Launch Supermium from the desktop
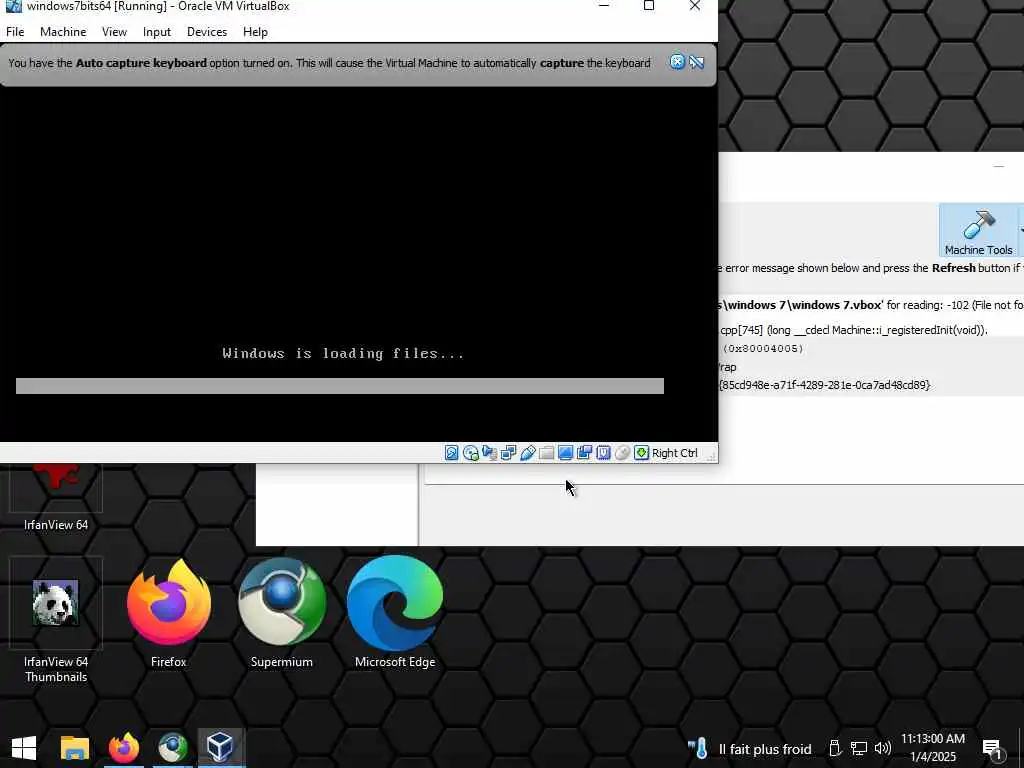This screenshot has height=768, width=1024. tap(281, 614)
